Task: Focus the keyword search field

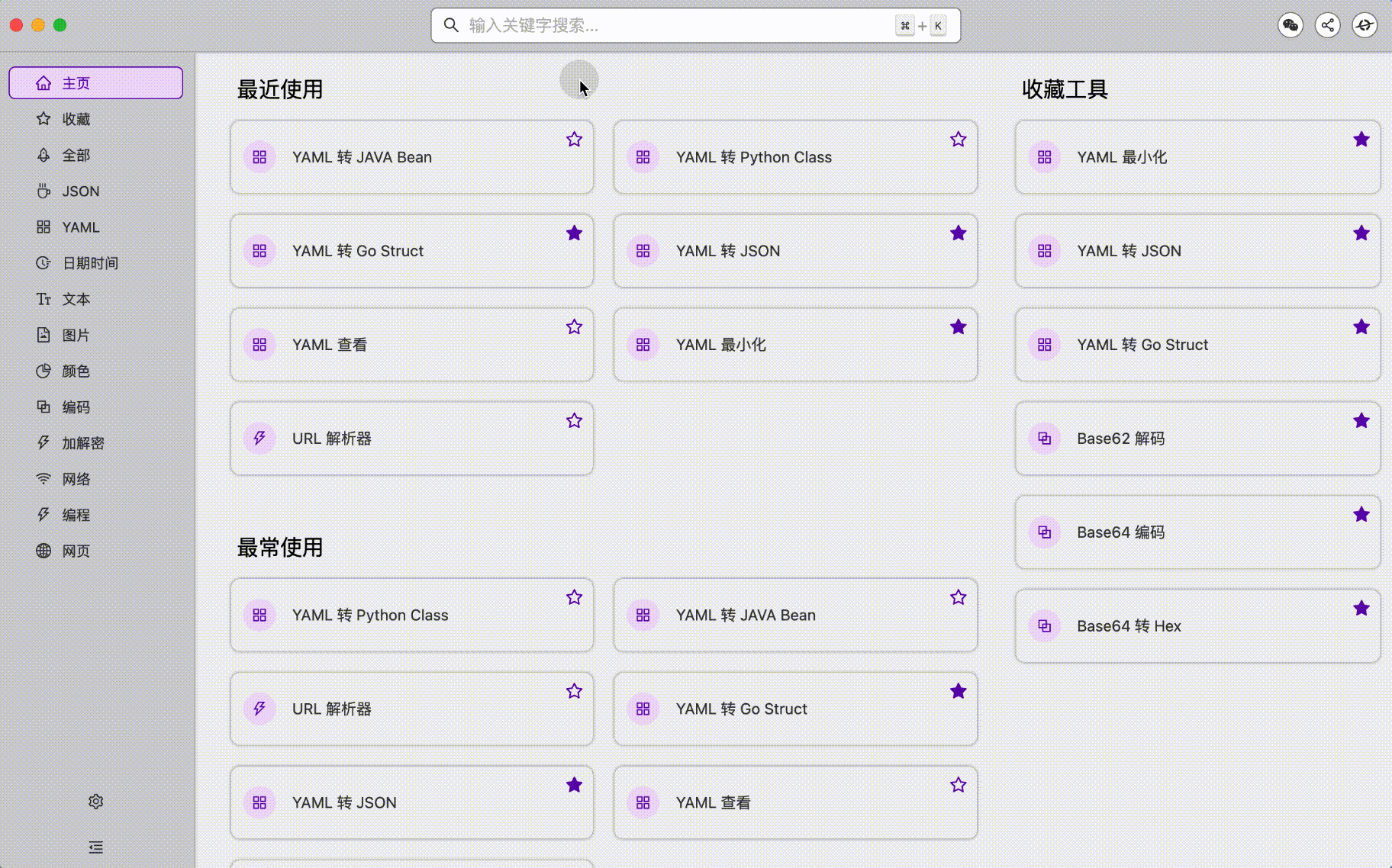Action: pyautogui.click(x=695, y=25)
